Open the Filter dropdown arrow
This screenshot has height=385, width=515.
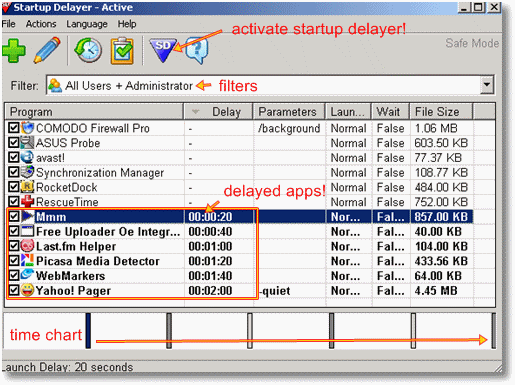[487, 85]
